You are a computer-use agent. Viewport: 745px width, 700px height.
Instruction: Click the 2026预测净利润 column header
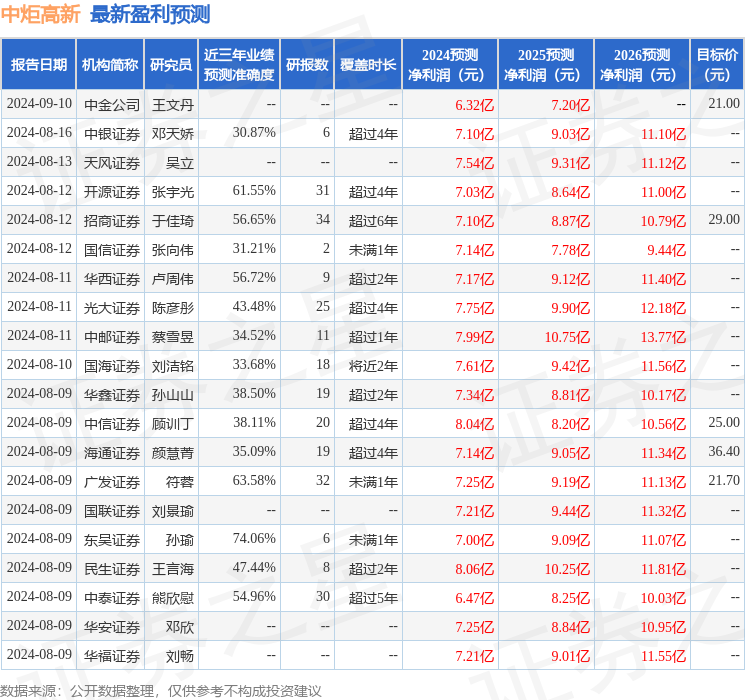(642, 65)
